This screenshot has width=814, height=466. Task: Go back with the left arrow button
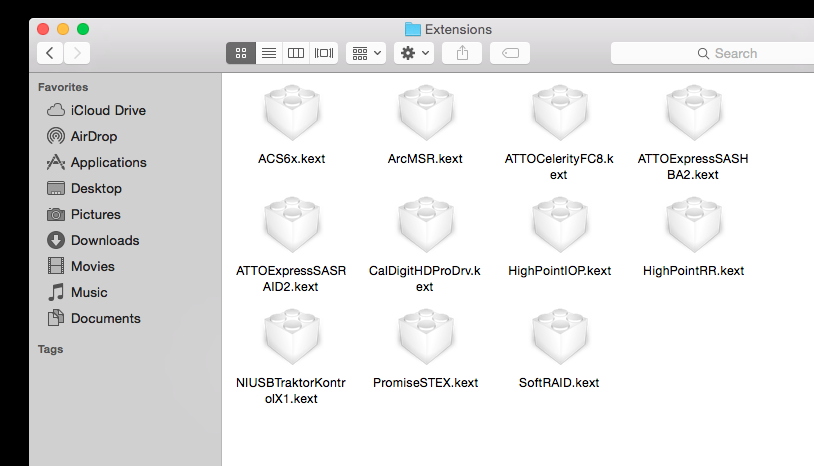tap(50, 53)
